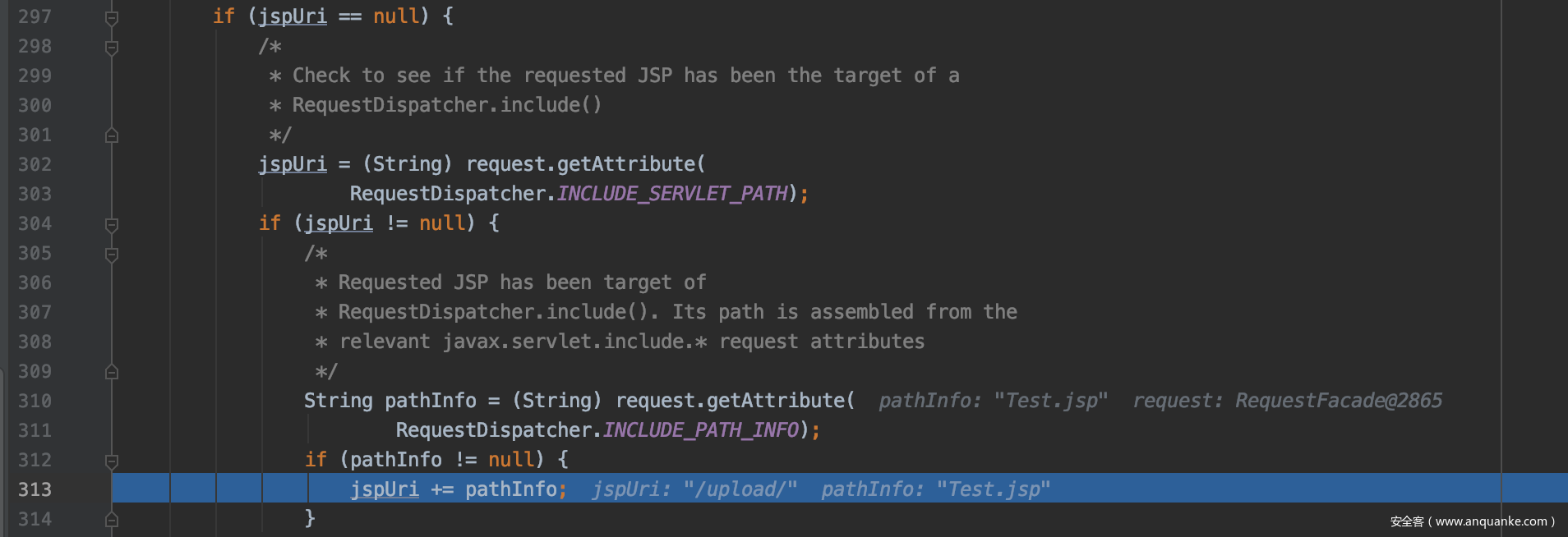Collapse the pathInfo if block at line 312
Screen dimensions: 1568x537
point(112,461)
